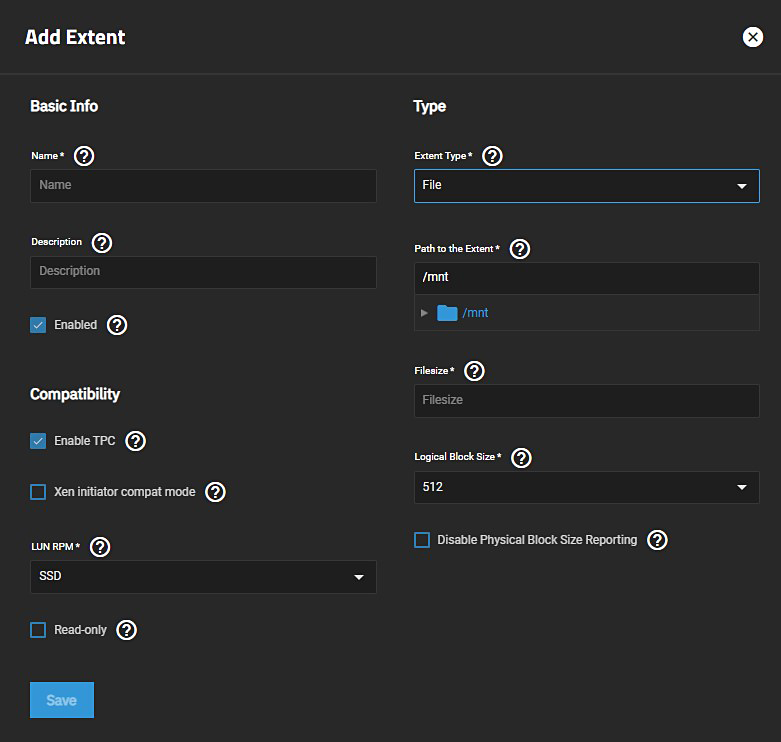The width and height of the screenshot is (781, 742).
Task: Check Disable Physical Block Size Reporting
Action: point(422,540)
